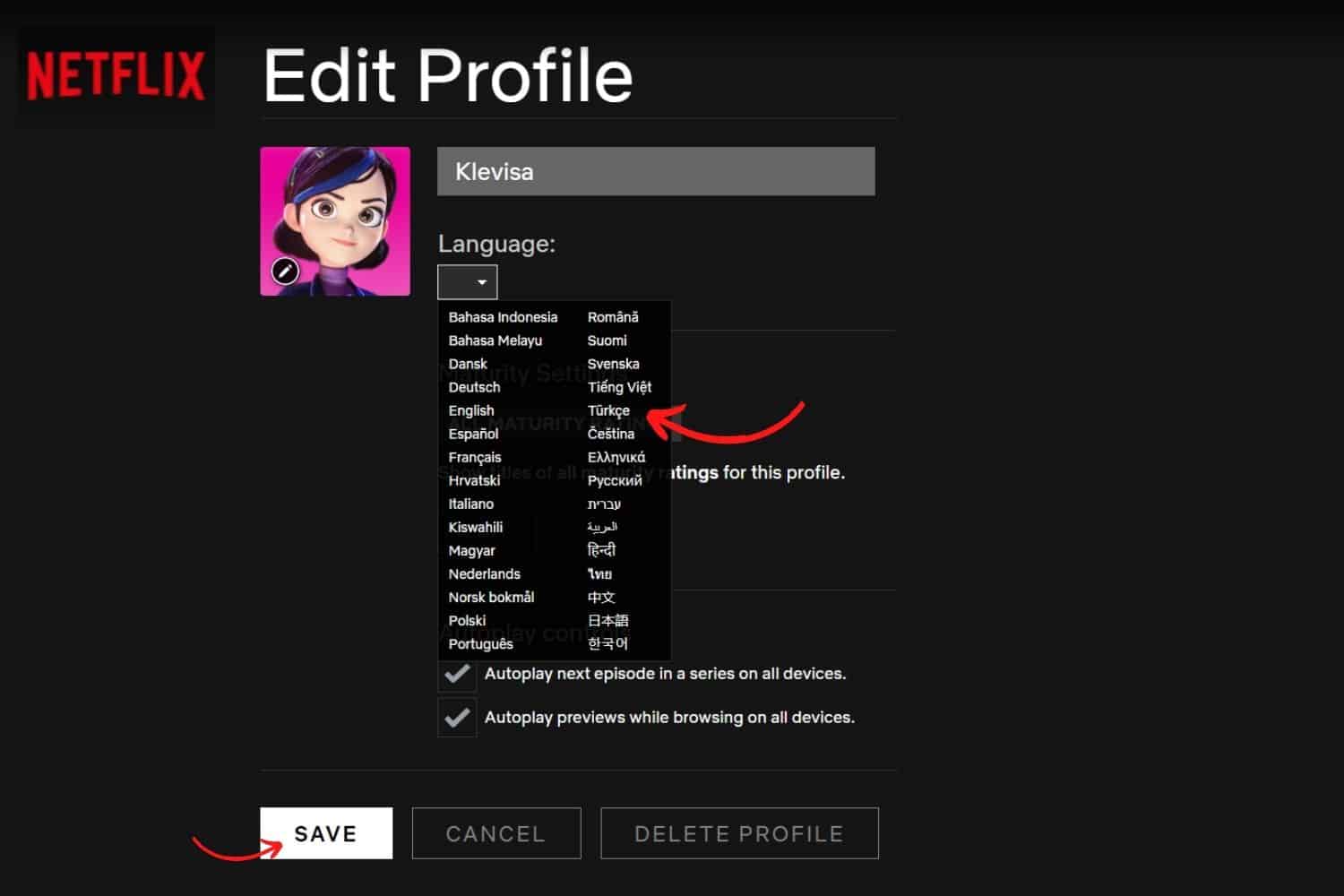Viewport: 1344px width, 896px height.
Task: Click the pencil edit icon on avatar
Action: coord(285,271)
